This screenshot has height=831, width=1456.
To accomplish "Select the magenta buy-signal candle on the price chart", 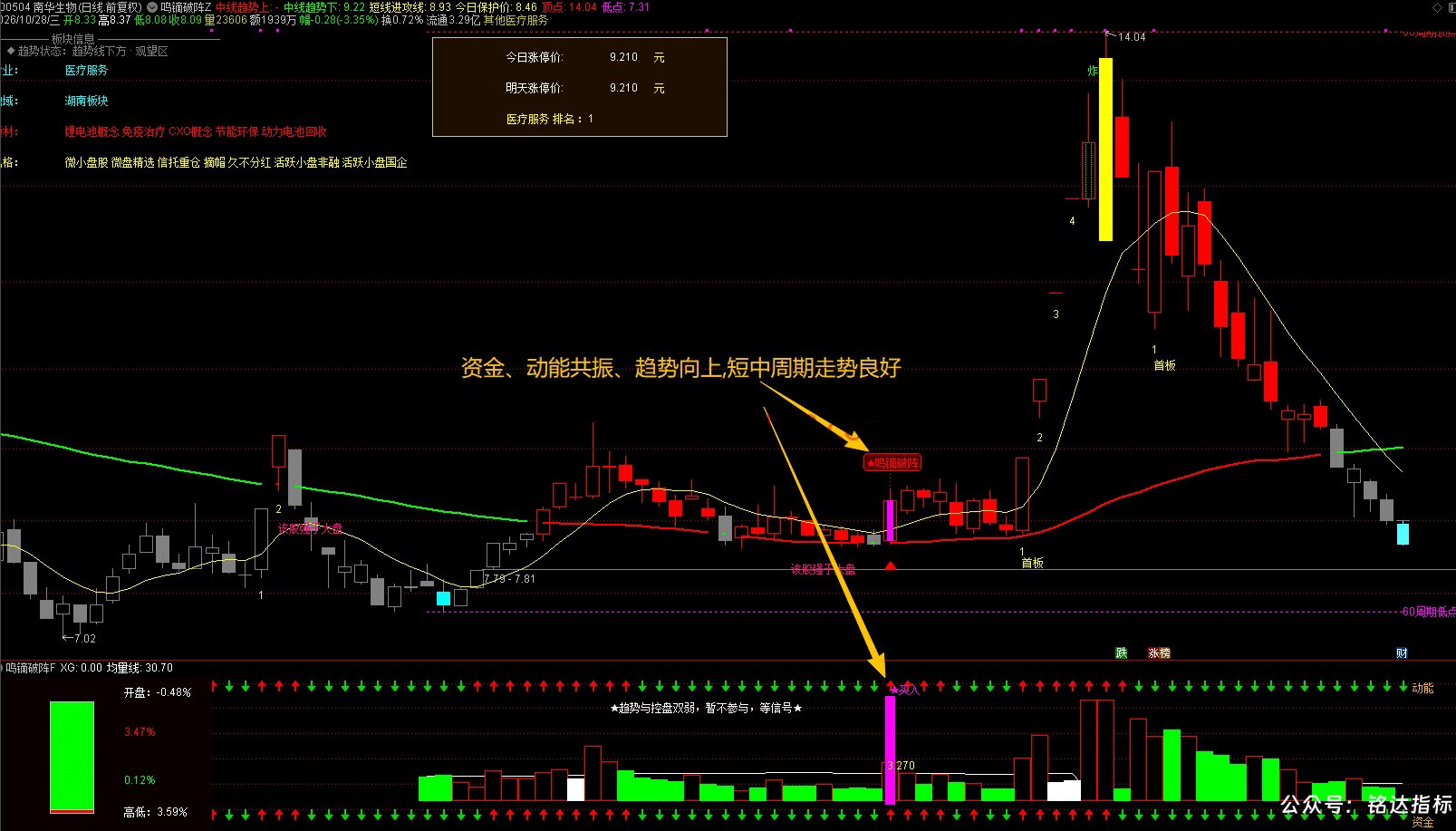I will coord(891,520).
